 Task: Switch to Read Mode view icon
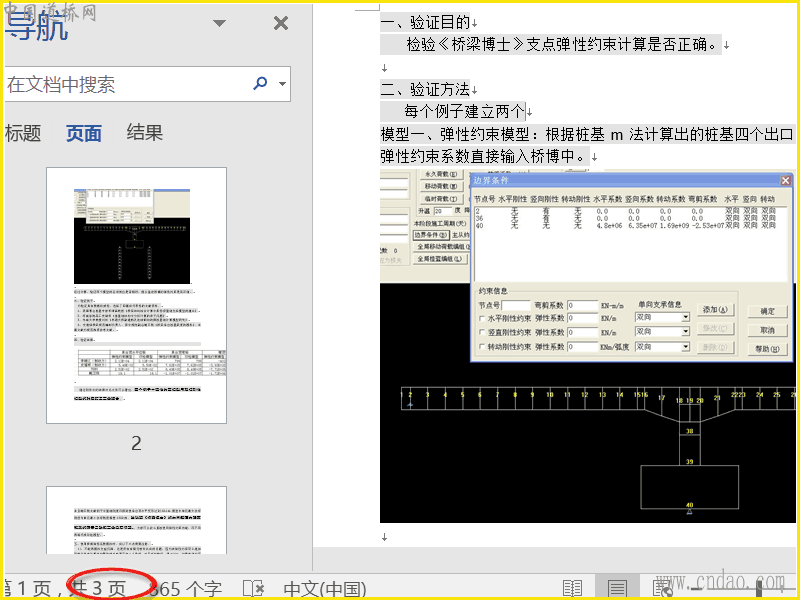(x=572, y=588)
